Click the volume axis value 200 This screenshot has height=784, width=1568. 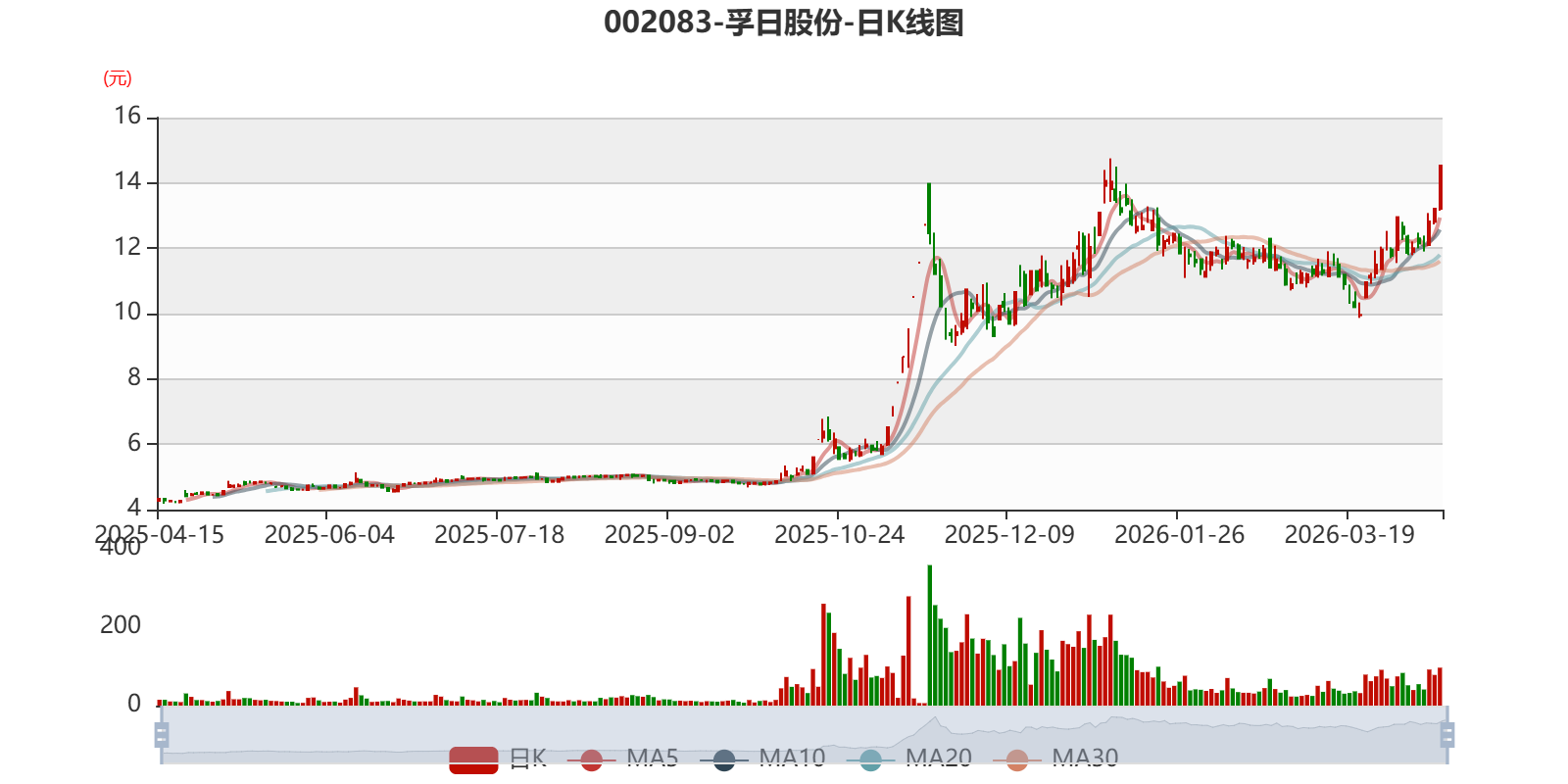(121, 625)
